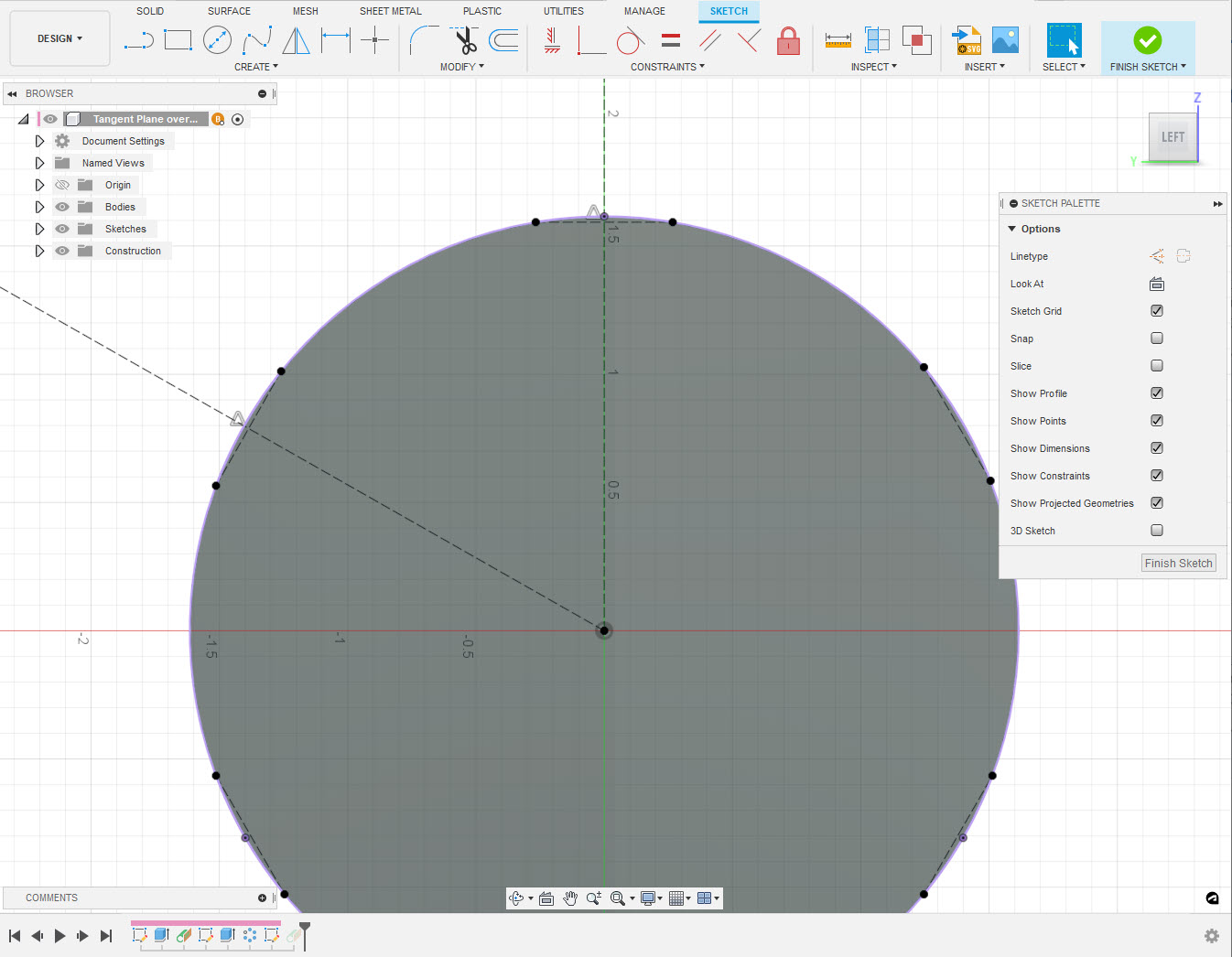Image resolution: width=1232 pixels, height=957 pixels.
Task: Hide the Bodies folder in the browser
Action: 61,206
